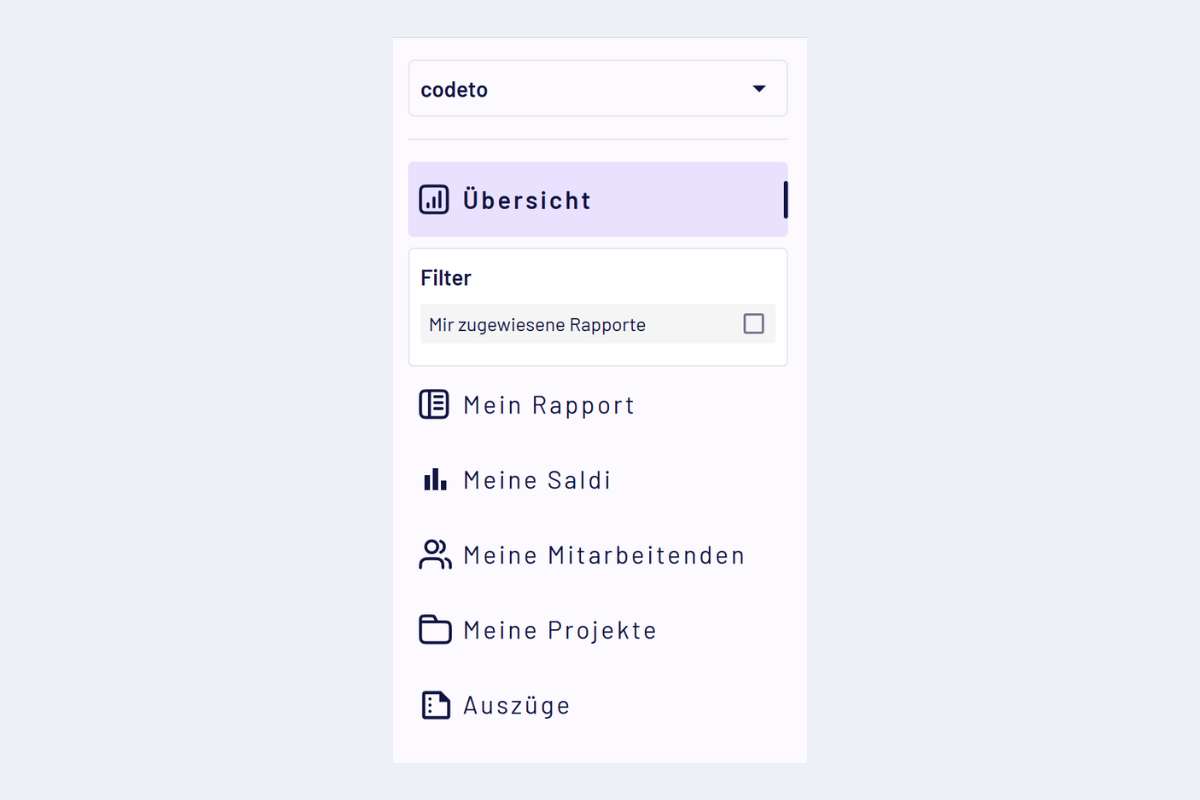Screen dimensions: 1200x800
Task: Open the Übersicht menu item
Action: point(527,200)
